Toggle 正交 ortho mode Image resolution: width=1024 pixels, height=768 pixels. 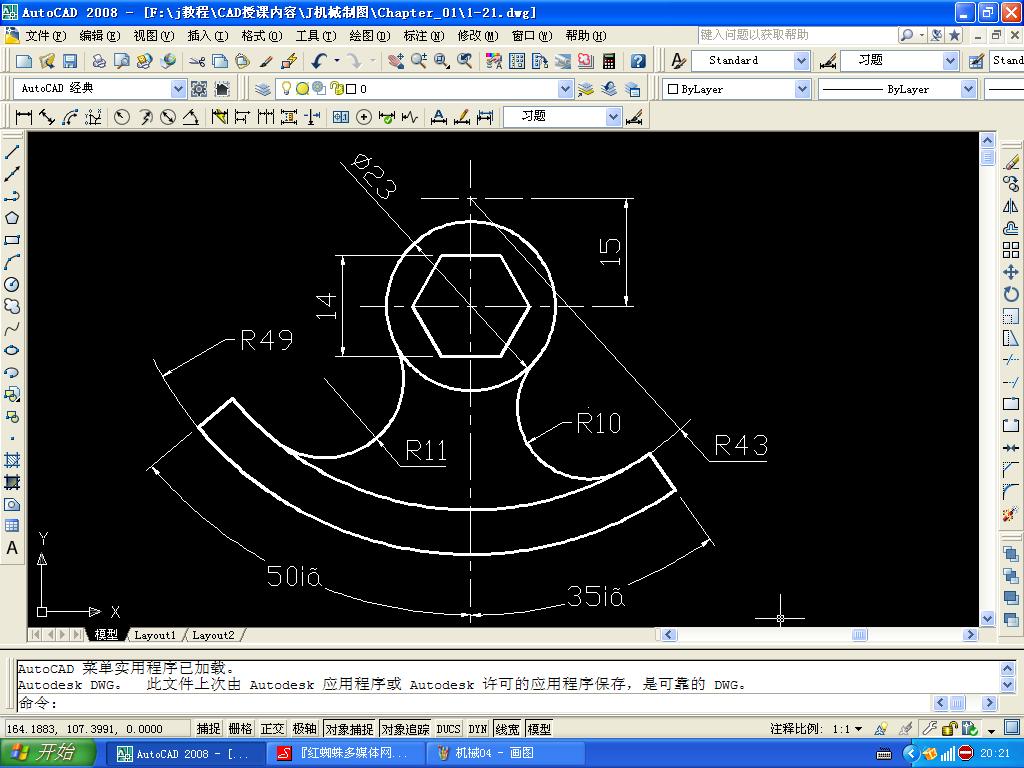click(x=272, y=728)
